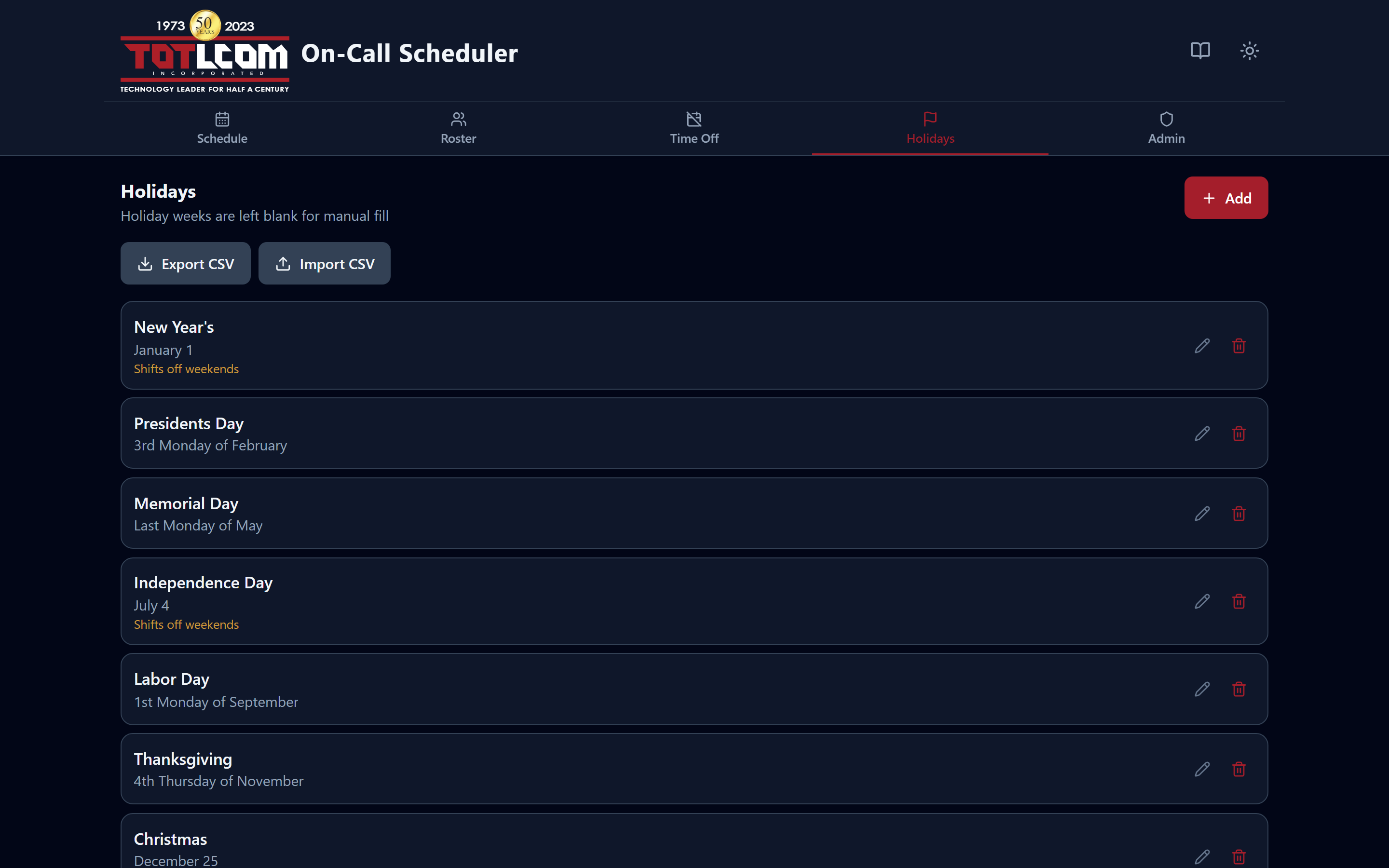Switch to the Schedule tab

point(222,129)
